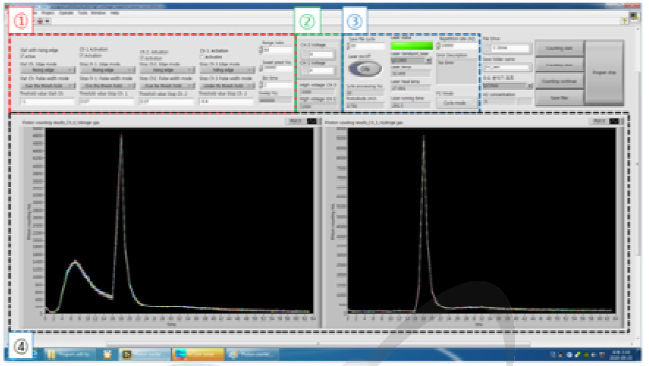Screen dimensions: 649x366
Task: Toggle the Laser on/off switch
Action: [x=365, y=69]
